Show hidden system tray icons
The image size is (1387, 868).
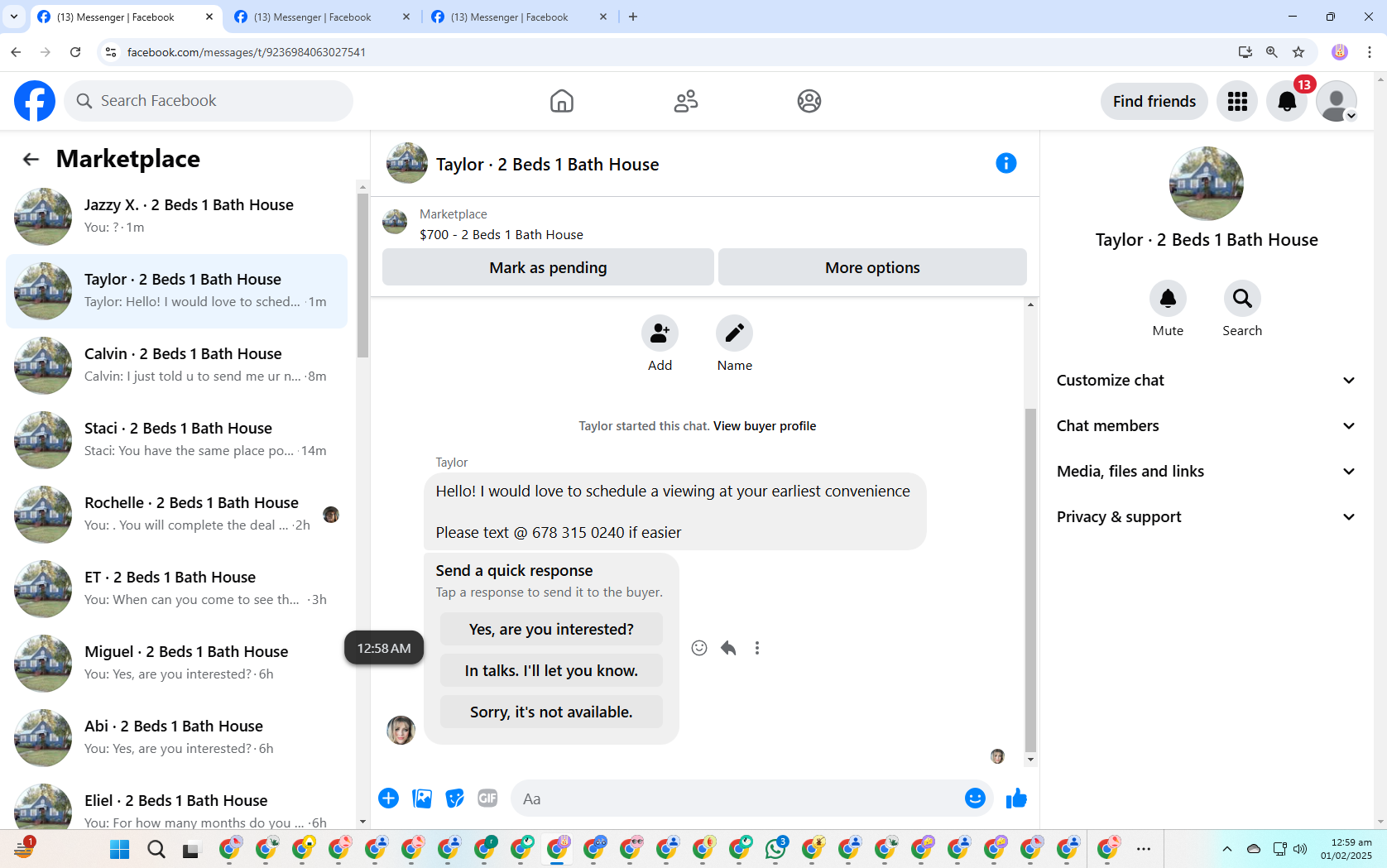pyautogui.click(x=1227, y=849)
